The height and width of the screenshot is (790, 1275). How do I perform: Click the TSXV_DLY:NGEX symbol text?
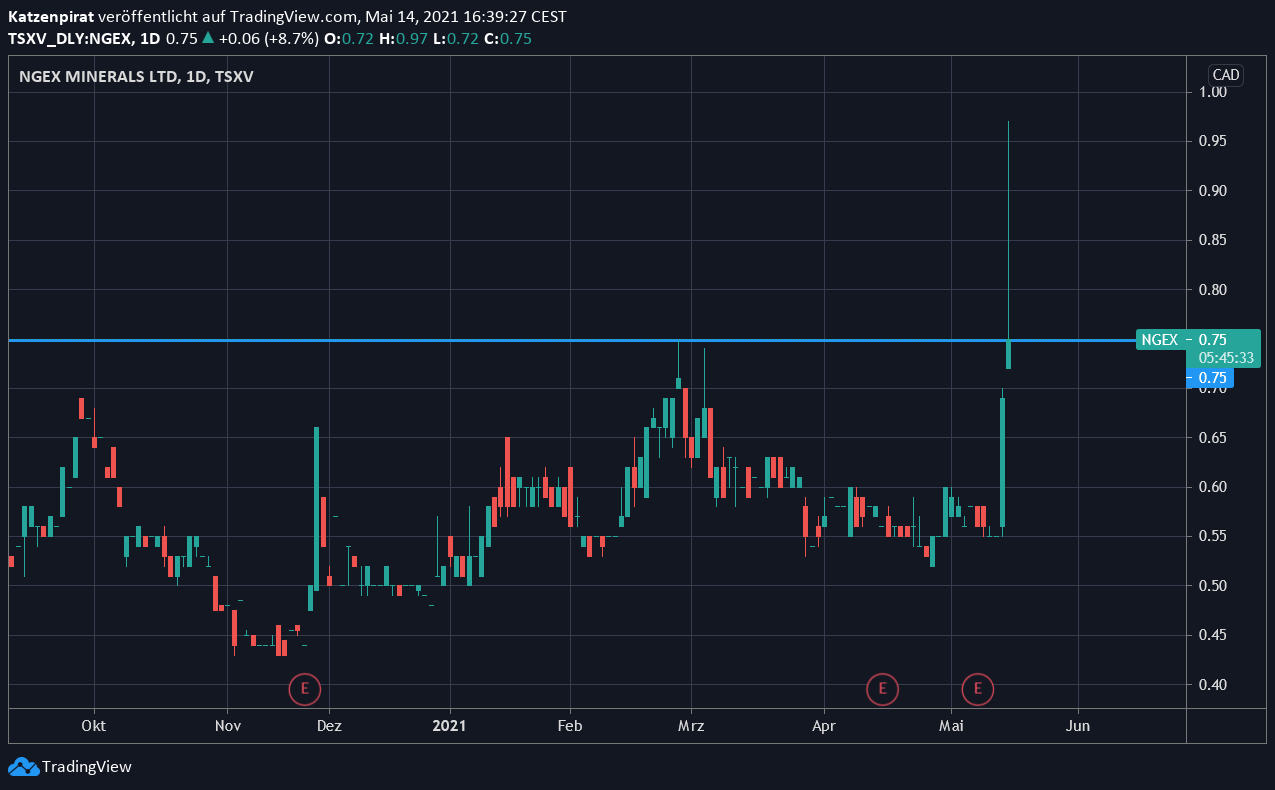[x=70, y=39]
